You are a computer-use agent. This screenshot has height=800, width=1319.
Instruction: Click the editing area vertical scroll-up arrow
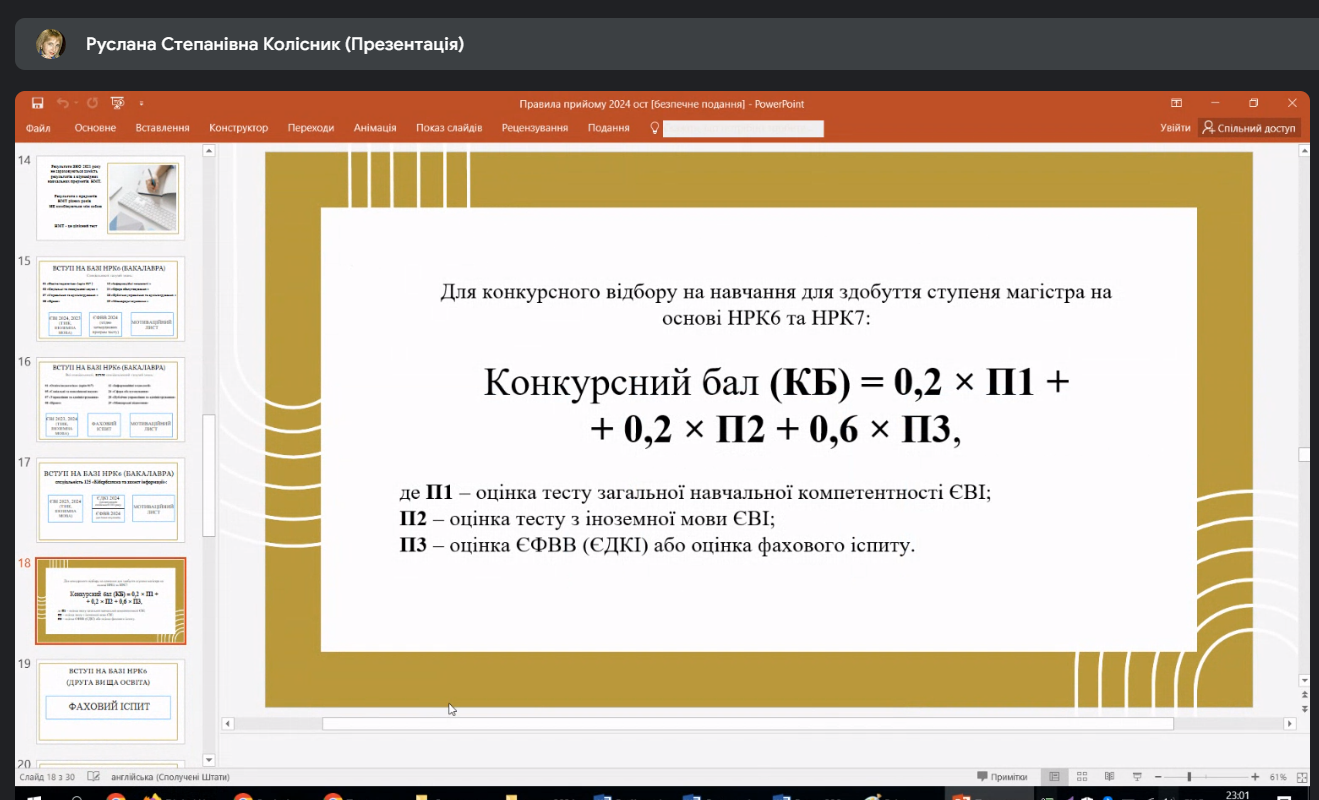tap(1304, 151)
